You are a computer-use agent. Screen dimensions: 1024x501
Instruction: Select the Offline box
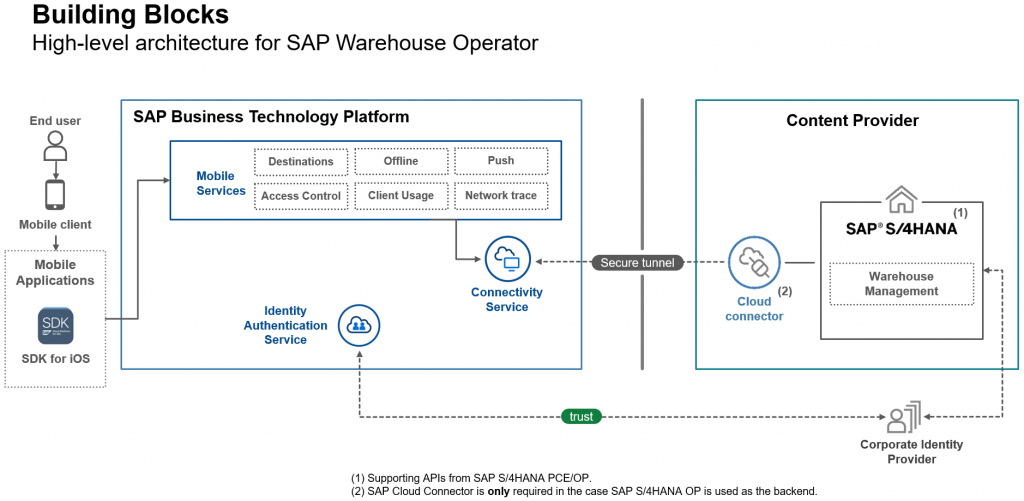pyautogui.click(x=401, y=161)
